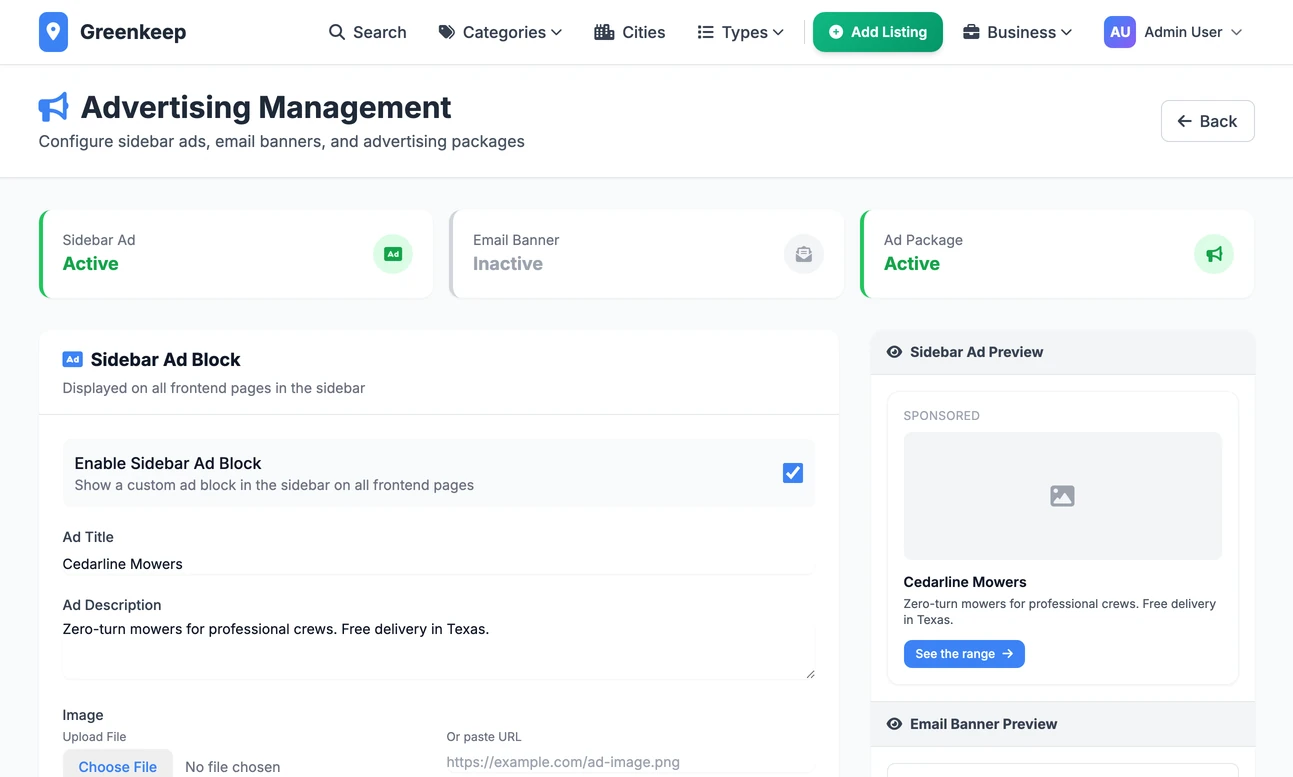The width and height of the screenshot is (1293, 777).
Task: Open the Business dropdown chevron
Action: point(1067,32)
